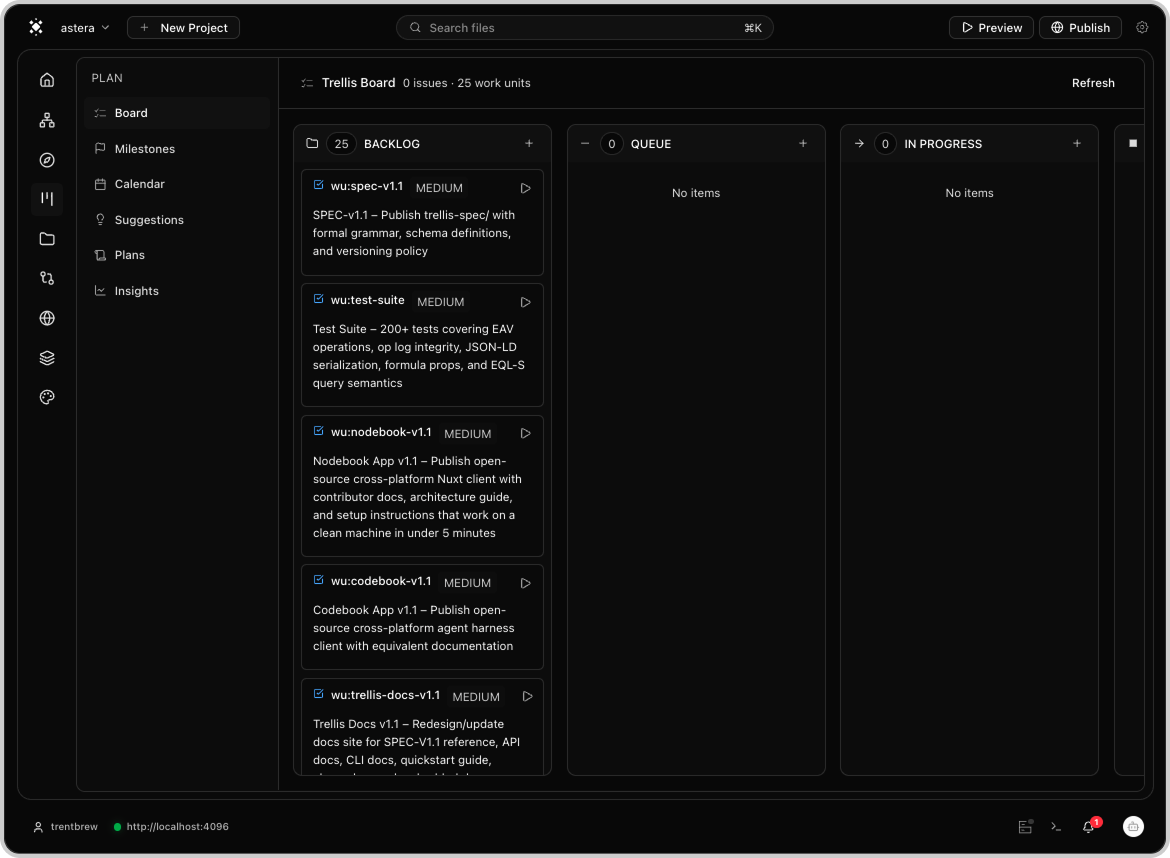
Task: Toggle the wu:spec-v1.1 checkbox icon
Action: click(x=319, y=185)
